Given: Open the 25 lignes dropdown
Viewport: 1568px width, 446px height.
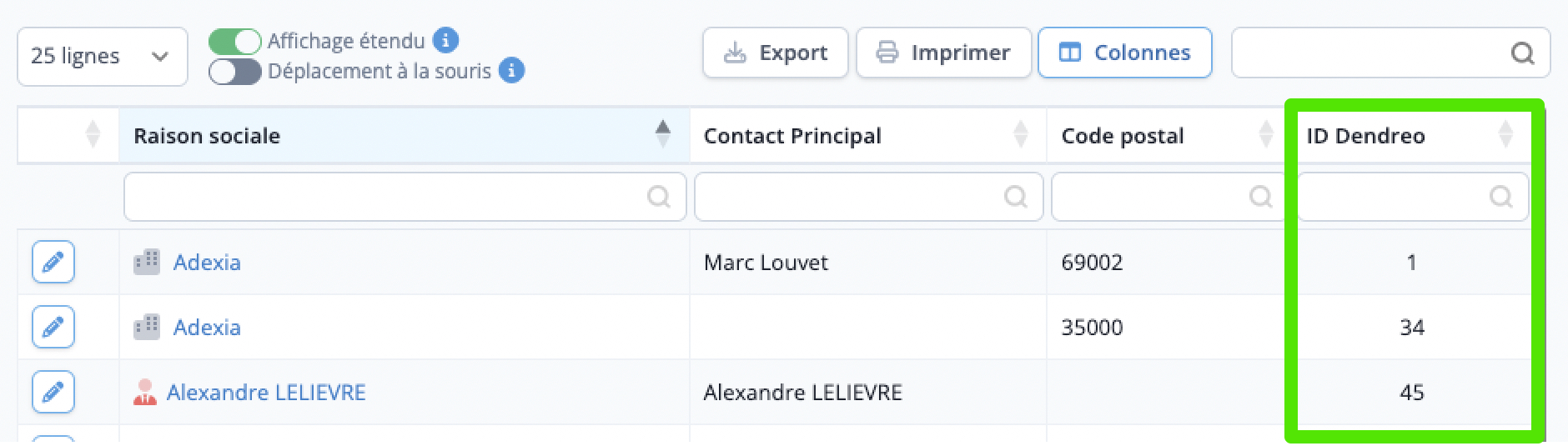Looking at the screenshot, I should tap(103, 57).
